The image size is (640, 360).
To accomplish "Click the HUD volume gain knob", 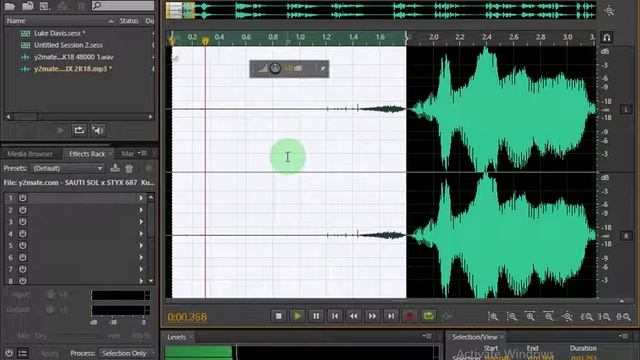I will pos(275,69).
